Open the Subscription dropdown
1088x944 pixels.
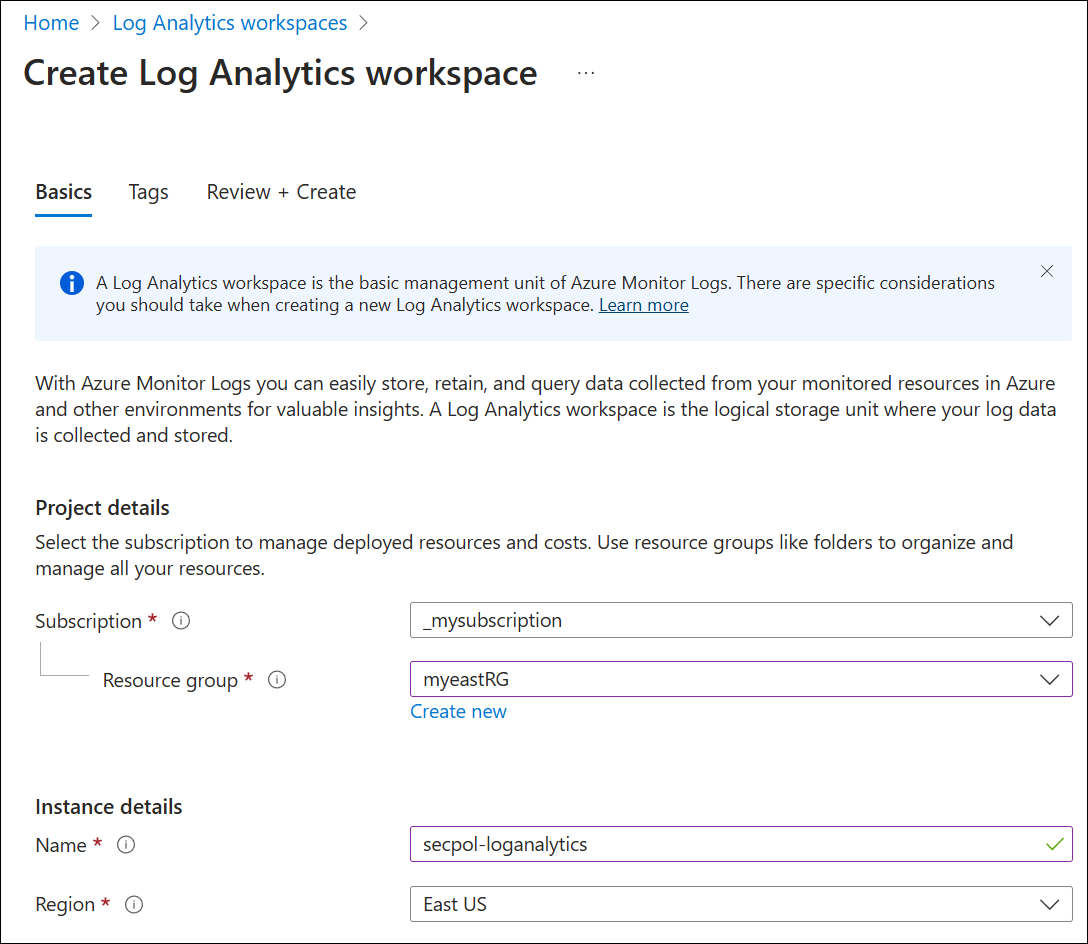pyautogui.click(x=741, y=620)
